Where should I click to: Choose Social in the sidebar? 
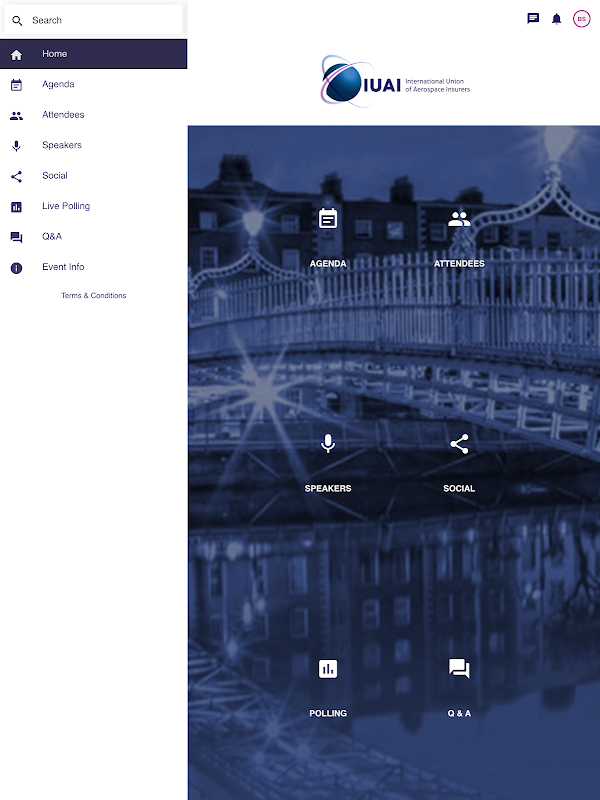pos(93,176)
